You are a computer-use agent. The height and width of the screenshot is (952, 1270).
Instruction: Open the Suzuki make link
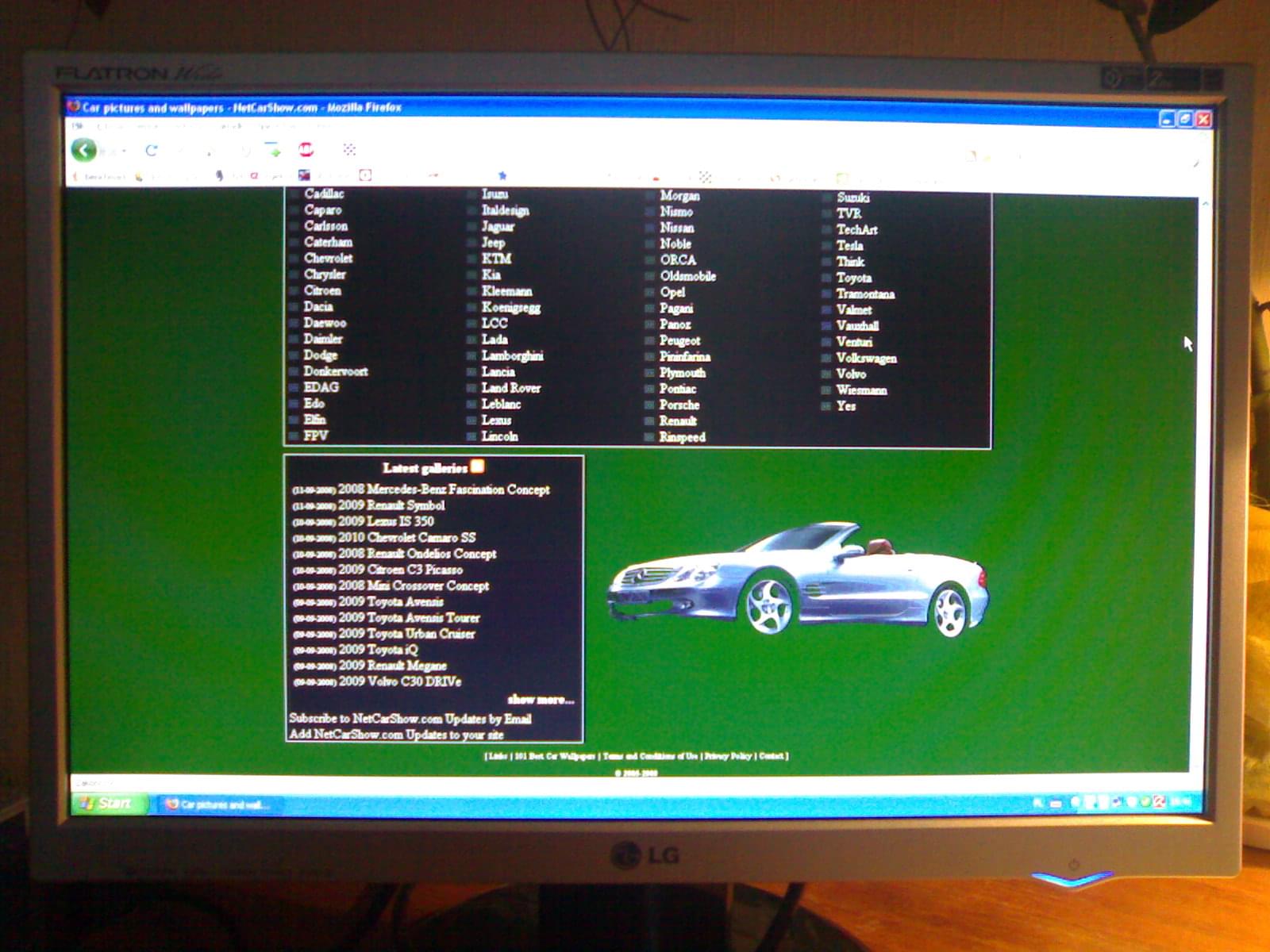coord(853,198)
